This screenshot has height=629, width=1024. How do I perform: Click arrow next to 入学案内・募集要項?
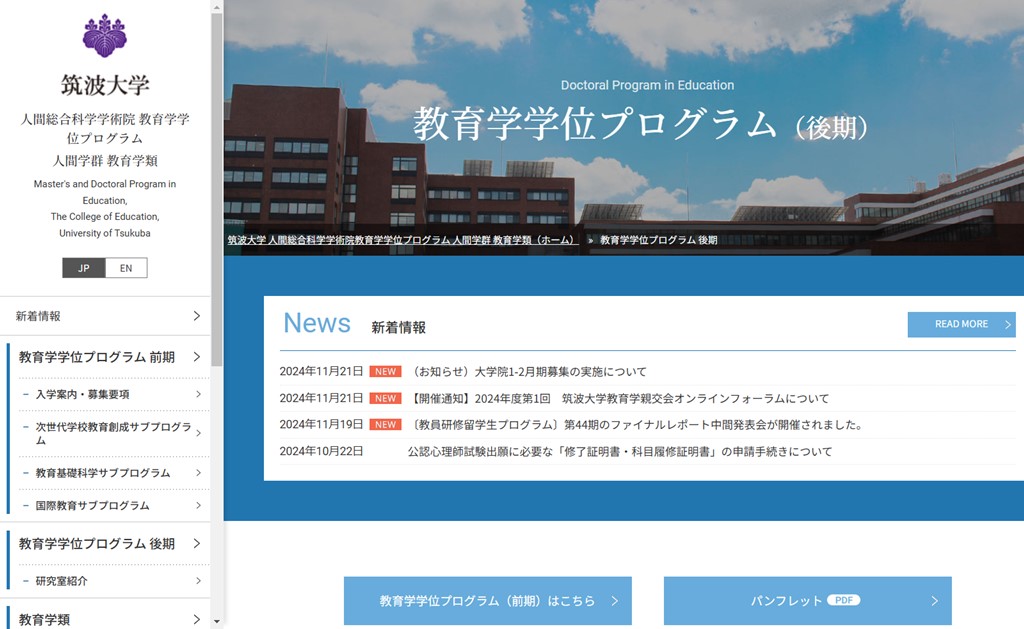(x=199, y=395)
